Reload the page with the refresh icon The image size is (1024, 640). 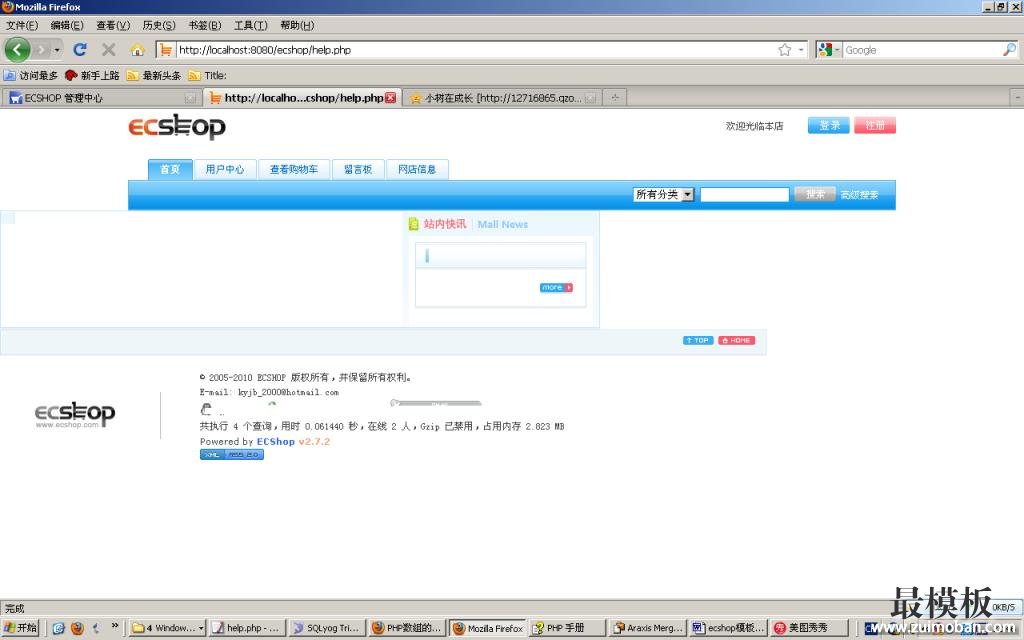80,50
